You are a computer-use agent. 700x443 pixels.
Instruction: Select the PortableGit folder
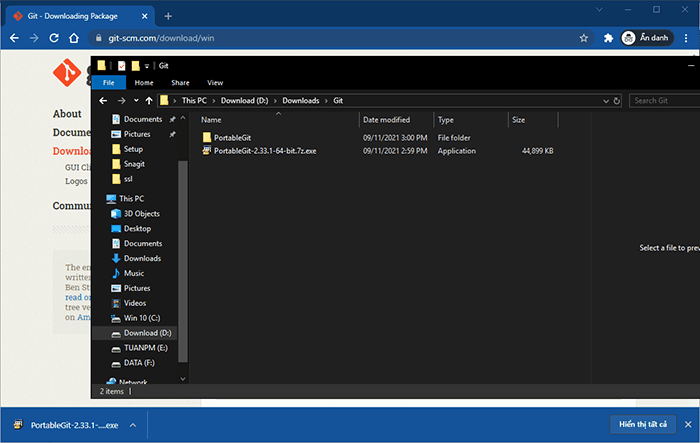(x=234, y=137)
